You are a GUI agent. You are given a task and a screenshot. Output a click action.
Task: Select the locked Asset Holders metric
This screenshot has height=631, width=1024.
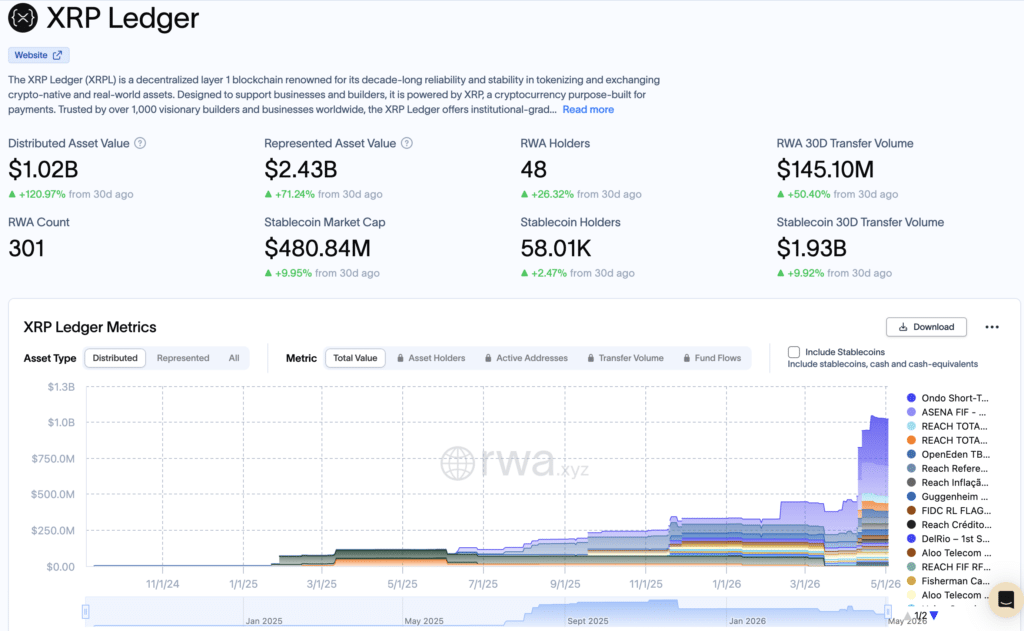431,358
